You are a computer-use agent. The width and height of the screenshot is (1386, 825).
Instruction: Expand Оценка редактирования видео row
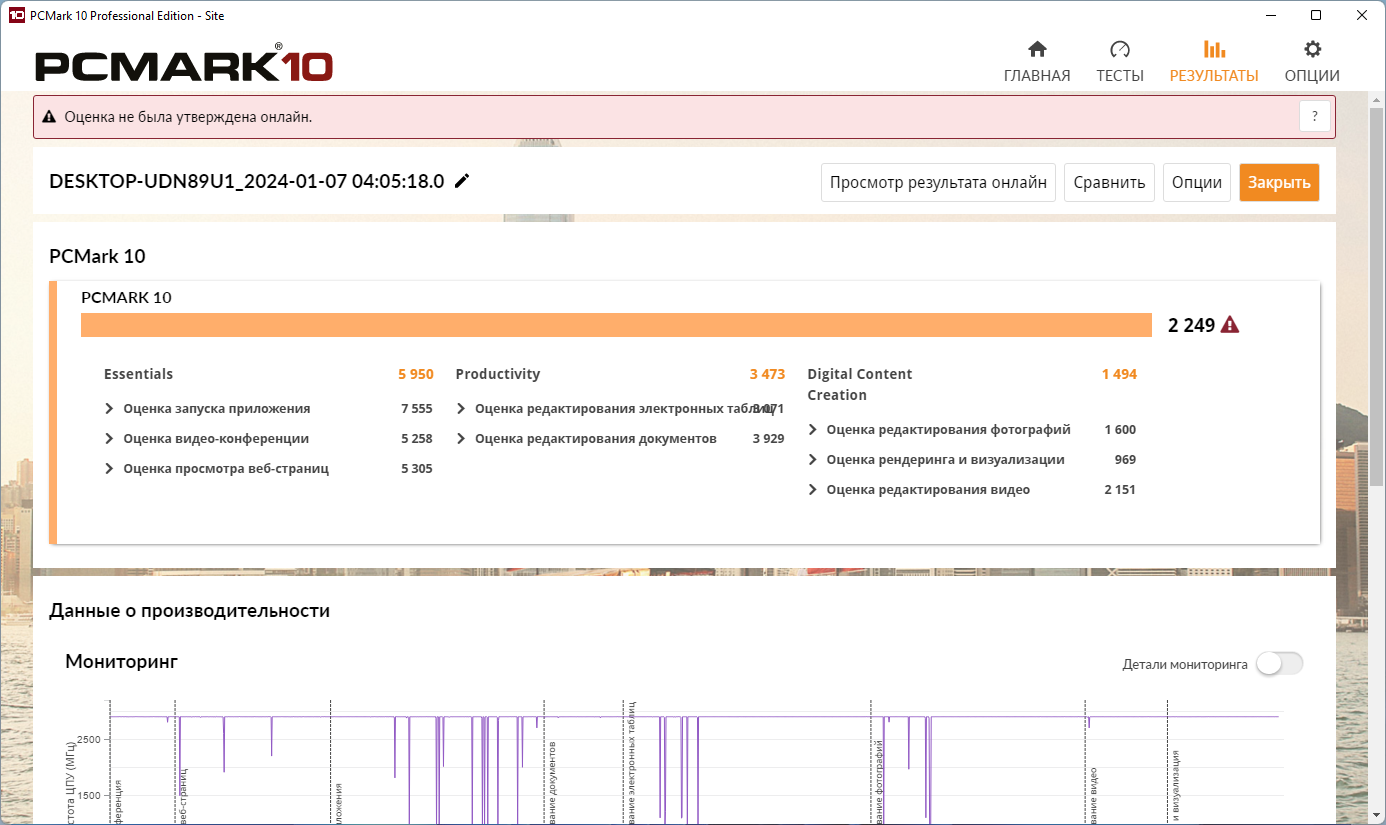(x=813, y=490)
